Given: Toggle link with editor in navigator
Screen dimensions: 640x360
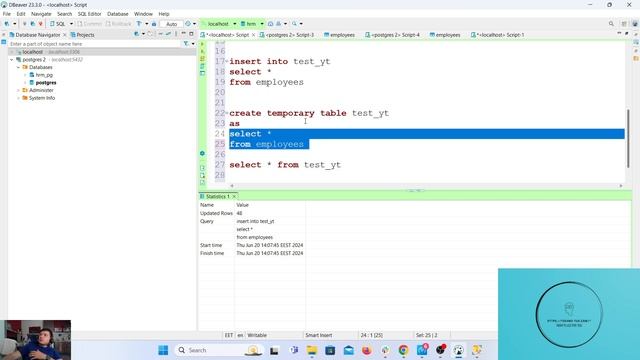Looking at the screenshot, I should pos(168,34).
